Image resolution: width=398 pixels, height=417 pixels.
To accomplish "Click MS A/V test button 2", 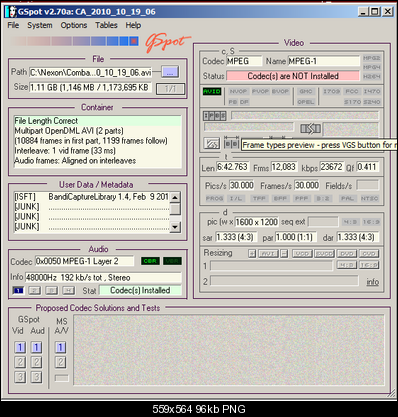I will (x=60, y=362).
